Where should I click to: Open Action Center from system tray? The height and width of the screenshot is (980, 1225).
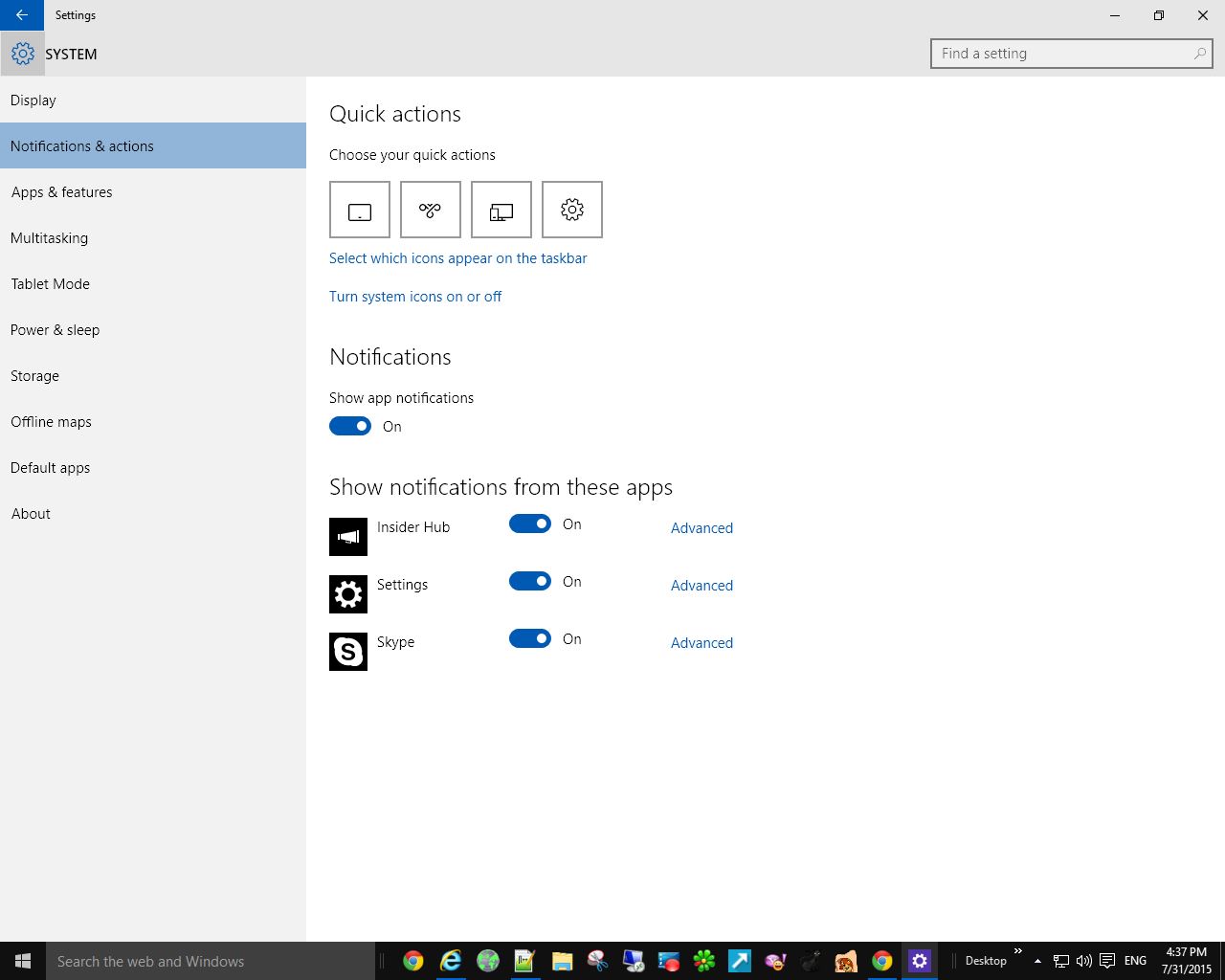1107,961
